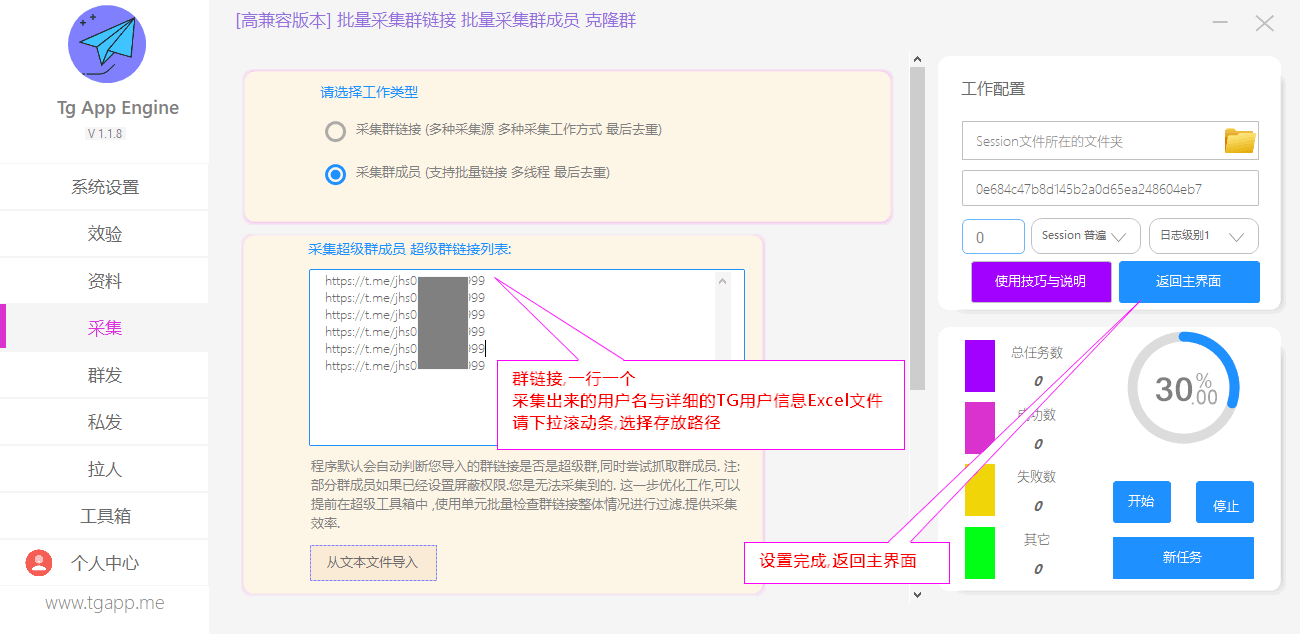Click the yellow 失败数 status block

tap(980, 490)
